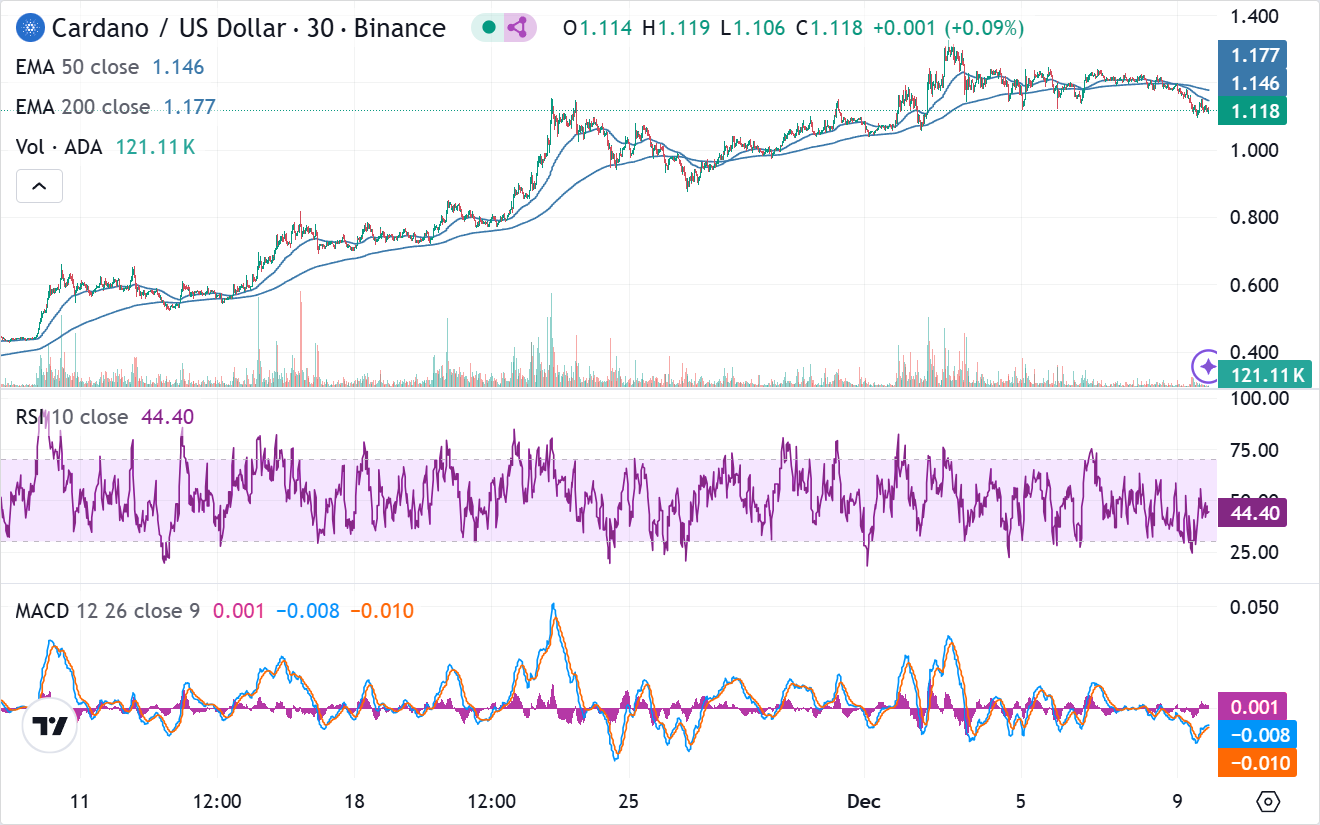Click the 0.800 price axis label
The width and height of the screenshot is (1320, 825).
click(1252, 218)
